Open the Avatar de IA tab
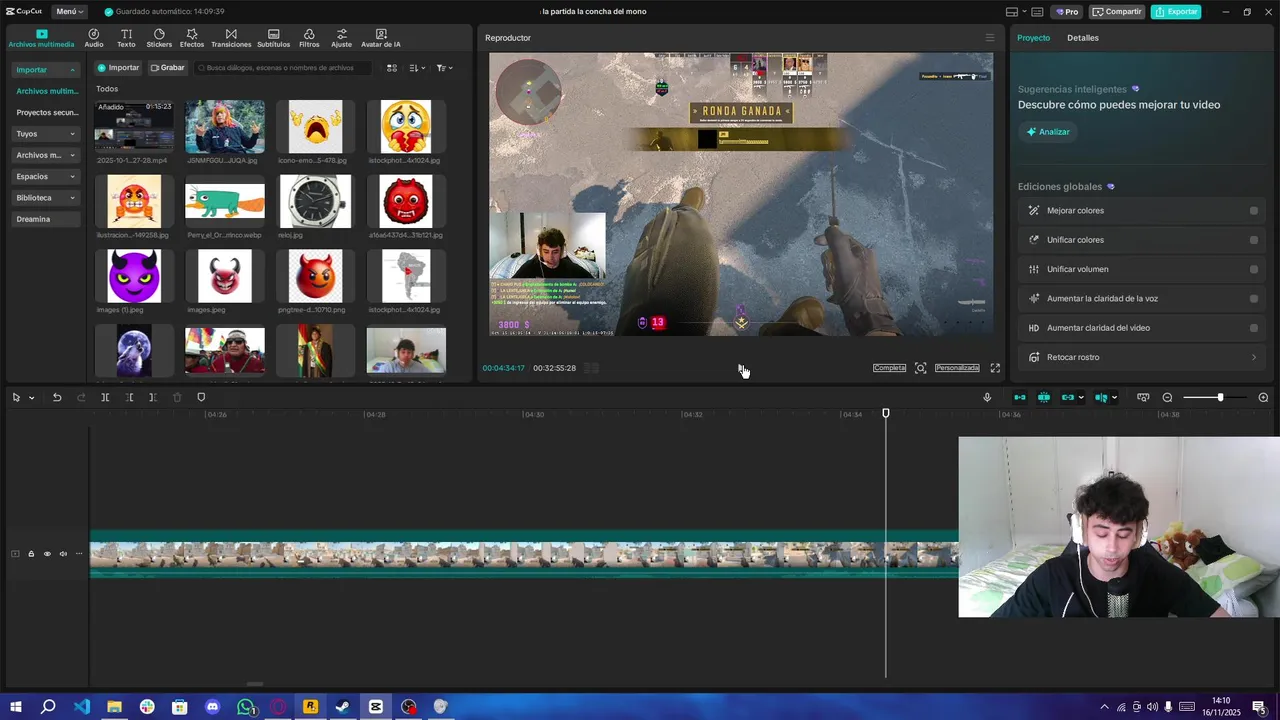Viewport: 1280px width, 720px height. [381, 38]
